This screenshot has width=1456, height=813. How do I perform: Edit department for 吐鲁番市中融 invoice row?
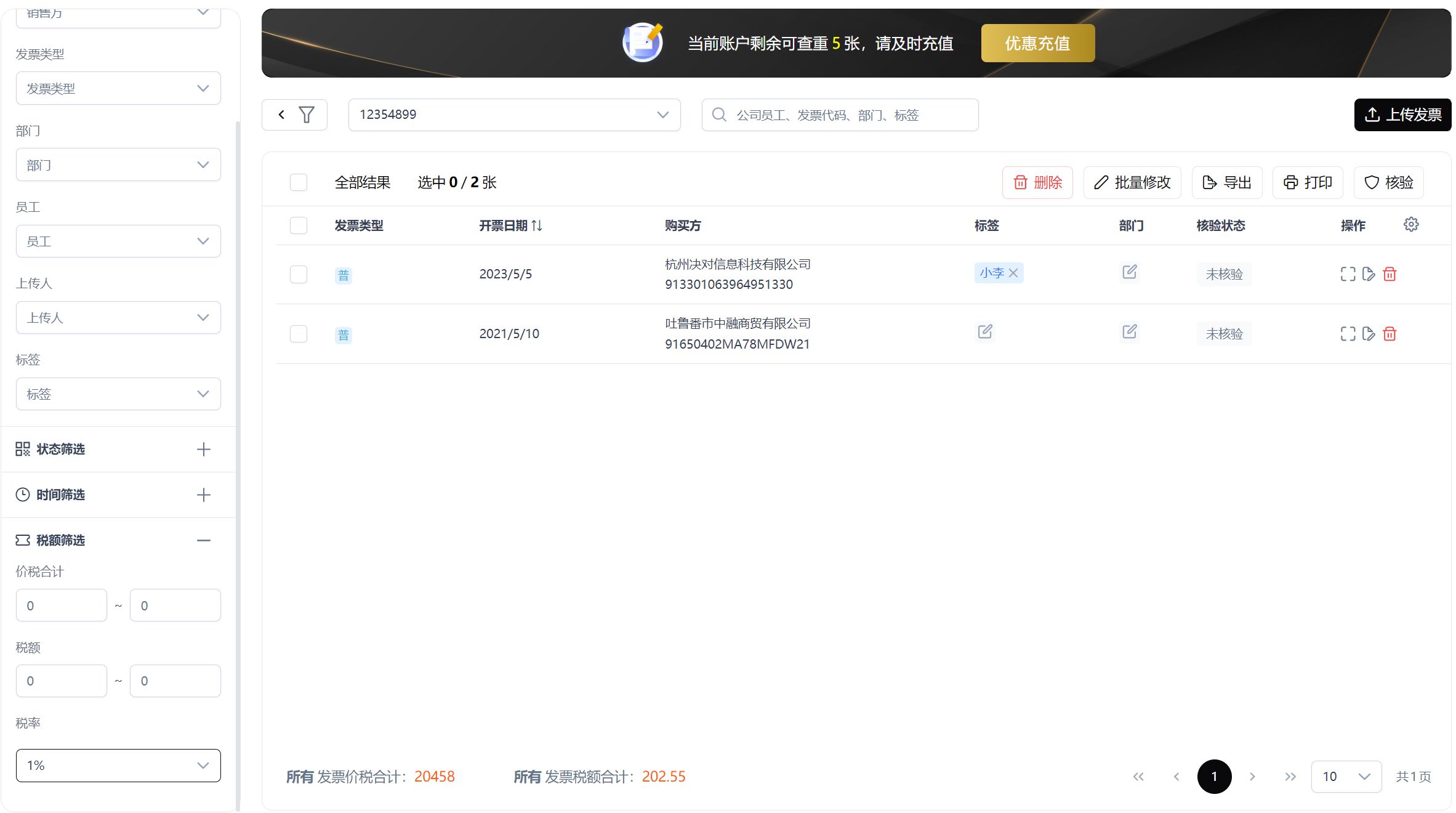[1130, 331]
